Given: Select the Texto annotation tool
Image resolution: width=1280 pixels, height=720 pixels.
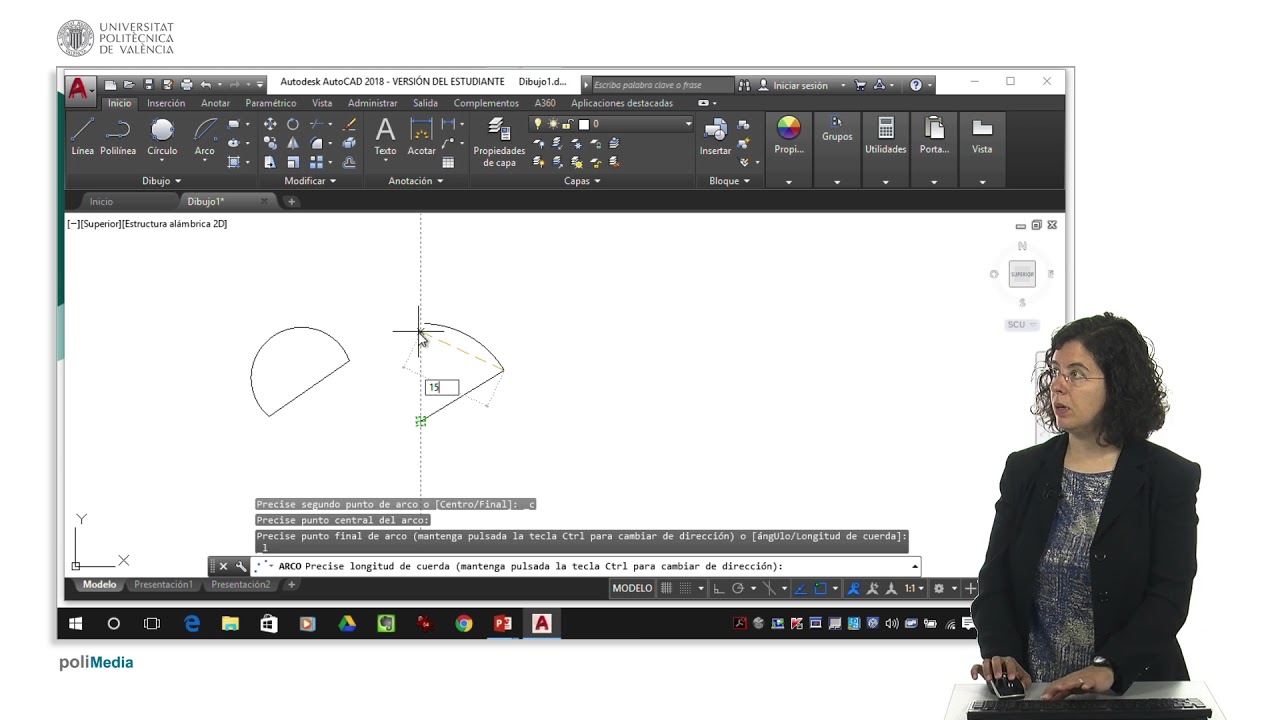Looking at the screenshot, I should (385, 136).
